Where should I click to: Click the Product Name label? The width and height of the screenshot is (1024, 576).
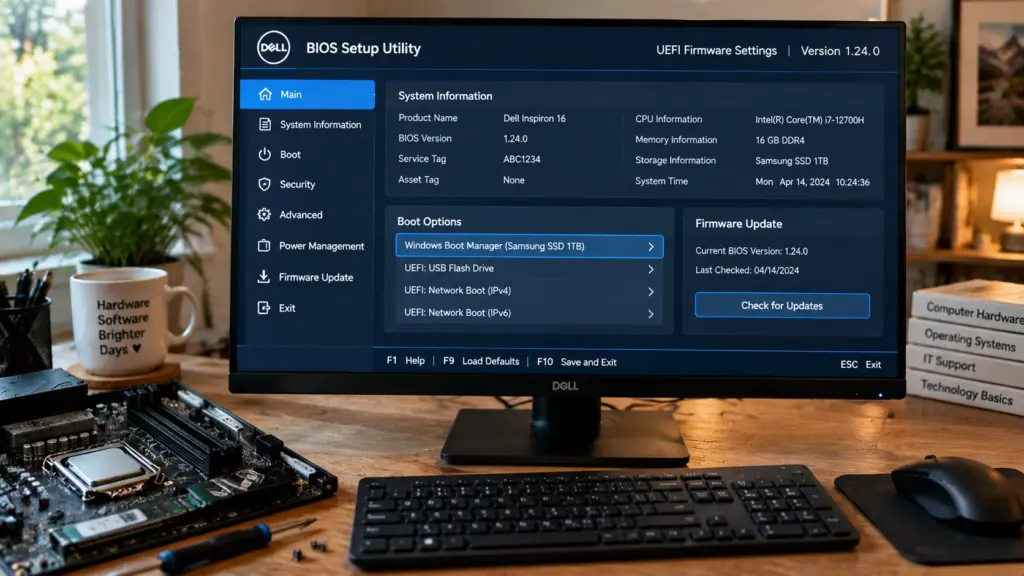428,118
